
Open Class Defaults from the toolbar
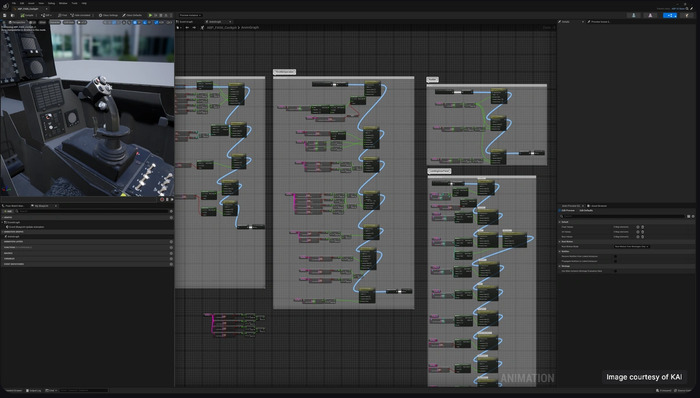pyautogui.click(x=132, y=15)
